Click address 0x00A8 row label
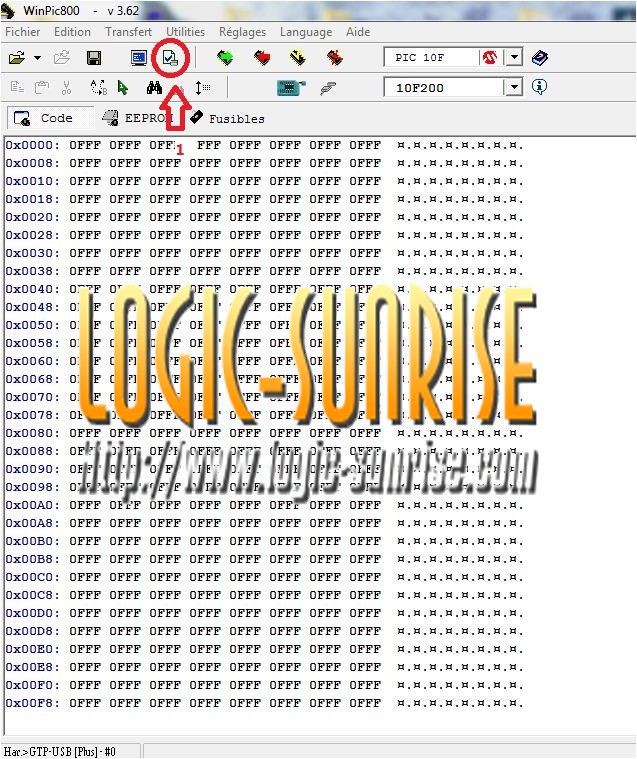 [32, 523]
